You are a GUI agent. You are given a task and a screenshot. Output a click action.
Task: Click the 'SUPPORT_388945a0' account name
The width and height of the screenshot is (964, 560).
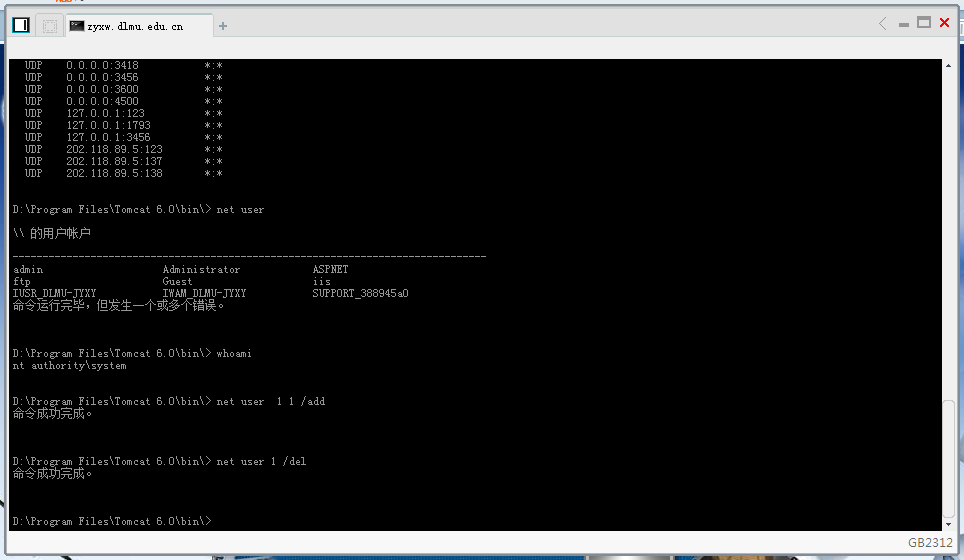360,294
